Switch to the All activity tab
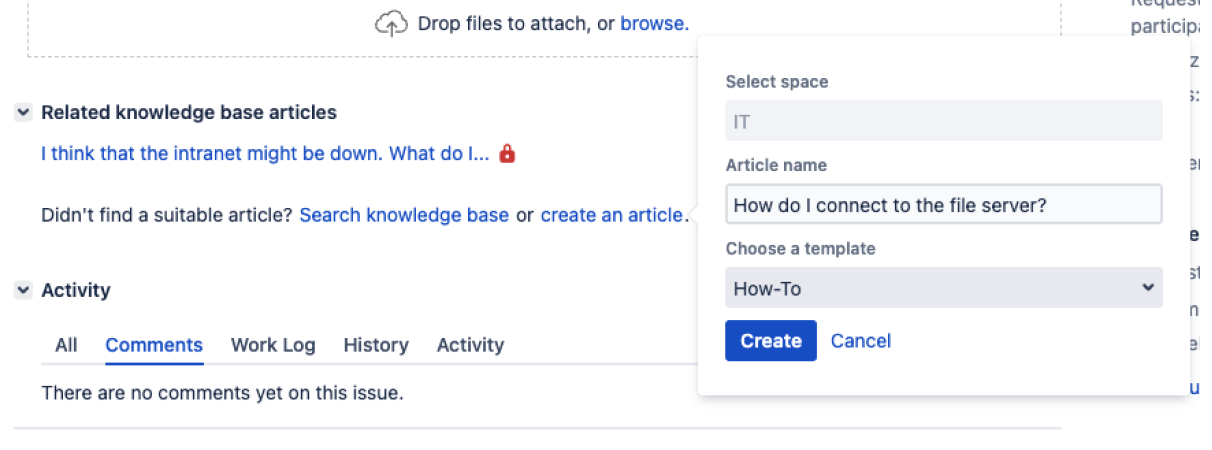Screen dimensions: 1212x450 66,345
